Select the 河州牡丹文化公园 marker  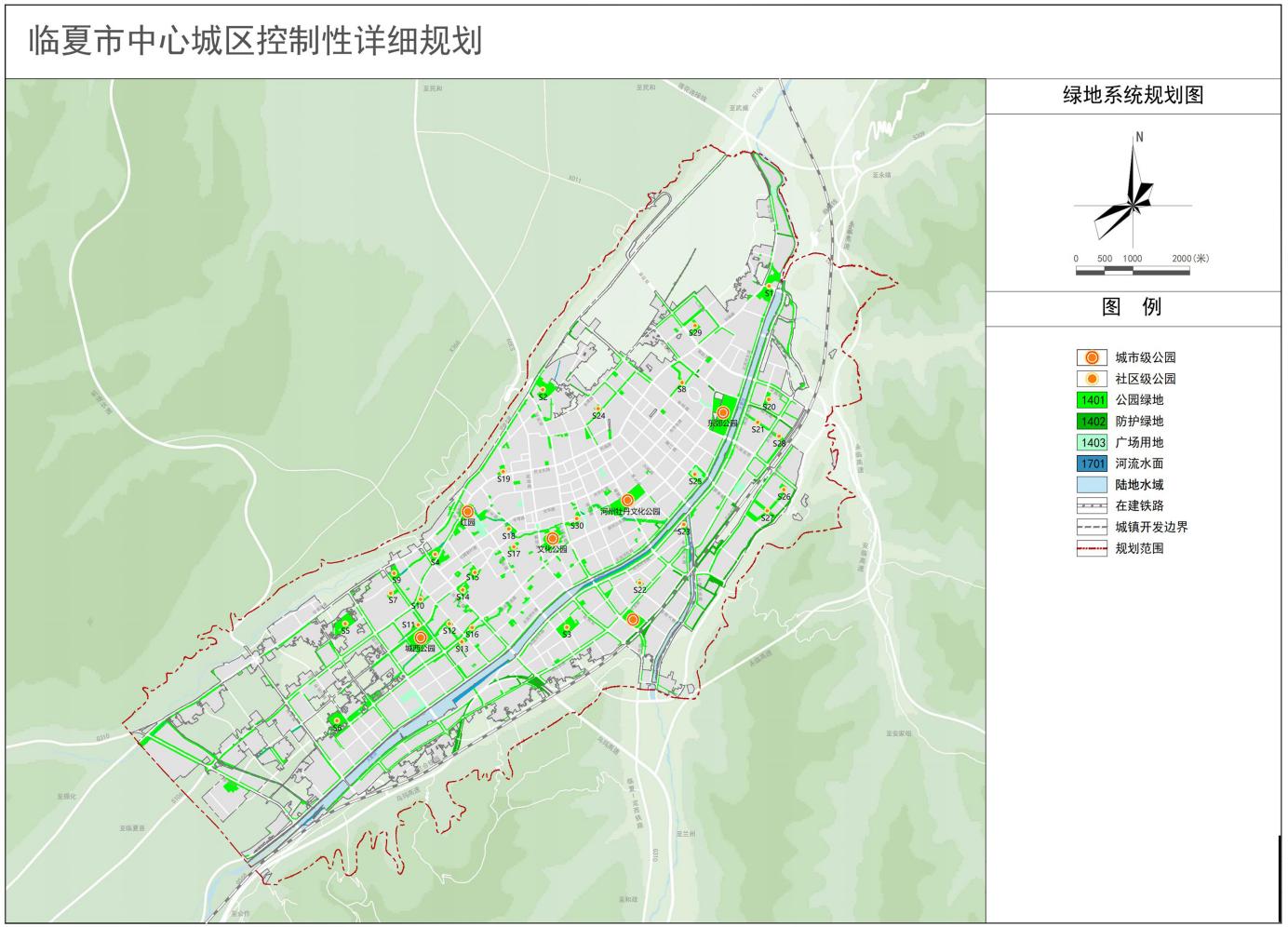pyautogui.click(x=627, y=501)
